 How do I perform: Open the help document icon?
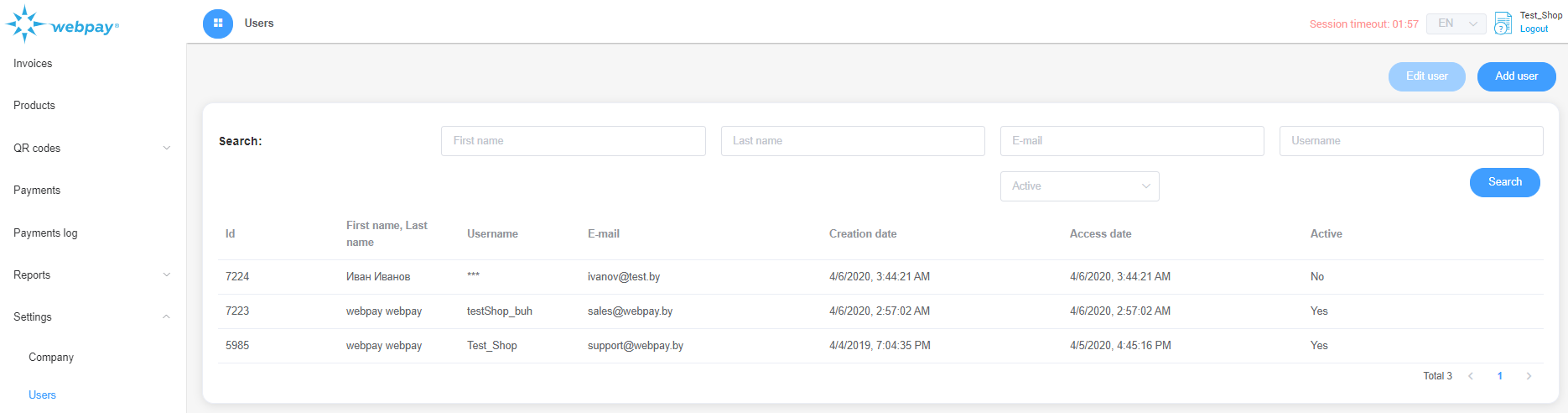(x=1503, y=24)
